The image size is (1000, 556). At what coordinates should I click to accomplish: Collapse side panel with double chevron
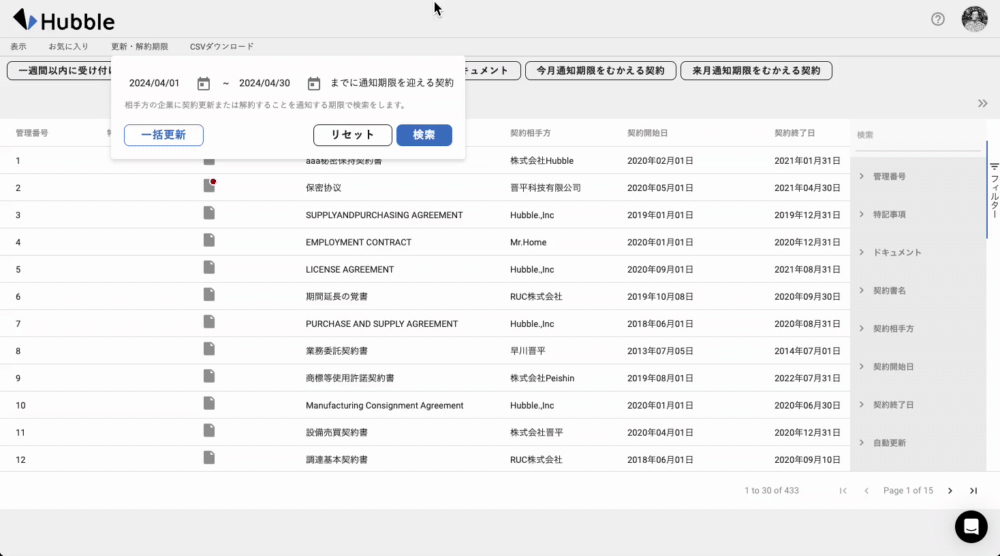pos(982,103)
